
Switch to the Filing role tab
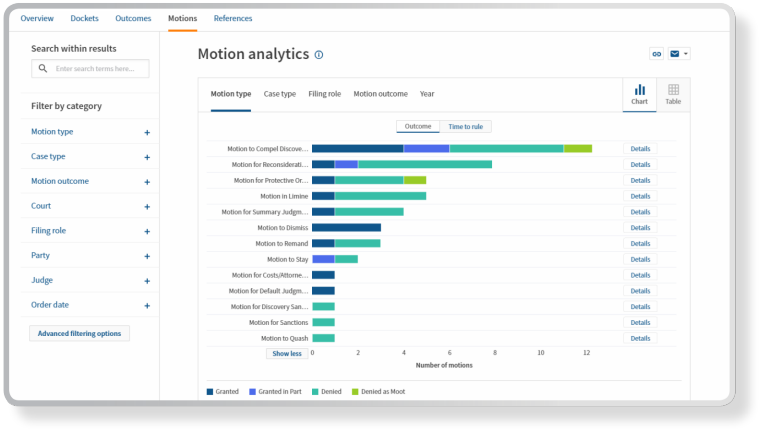(324, 94)
